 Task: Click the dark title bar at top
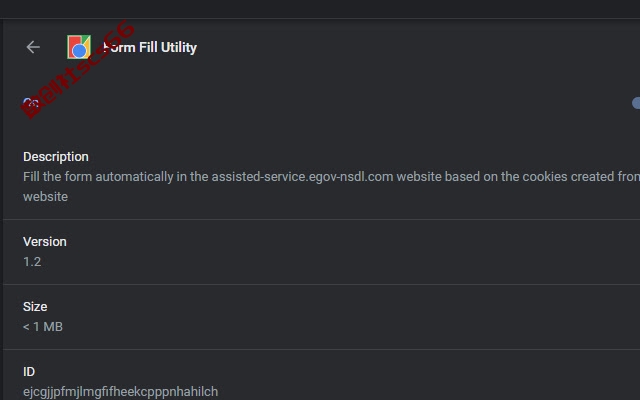[320, 9]
